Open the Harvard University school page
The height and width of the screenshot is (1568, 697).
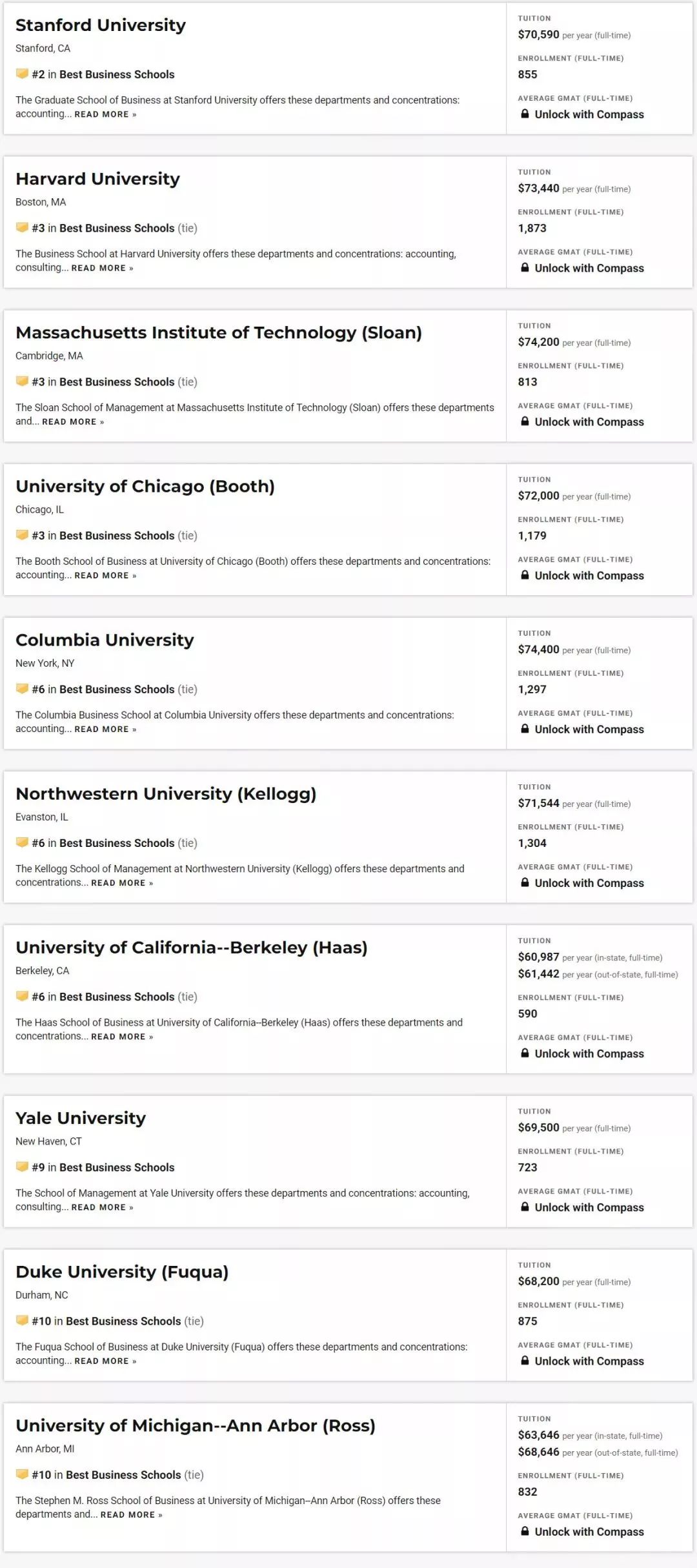(97, 179)
